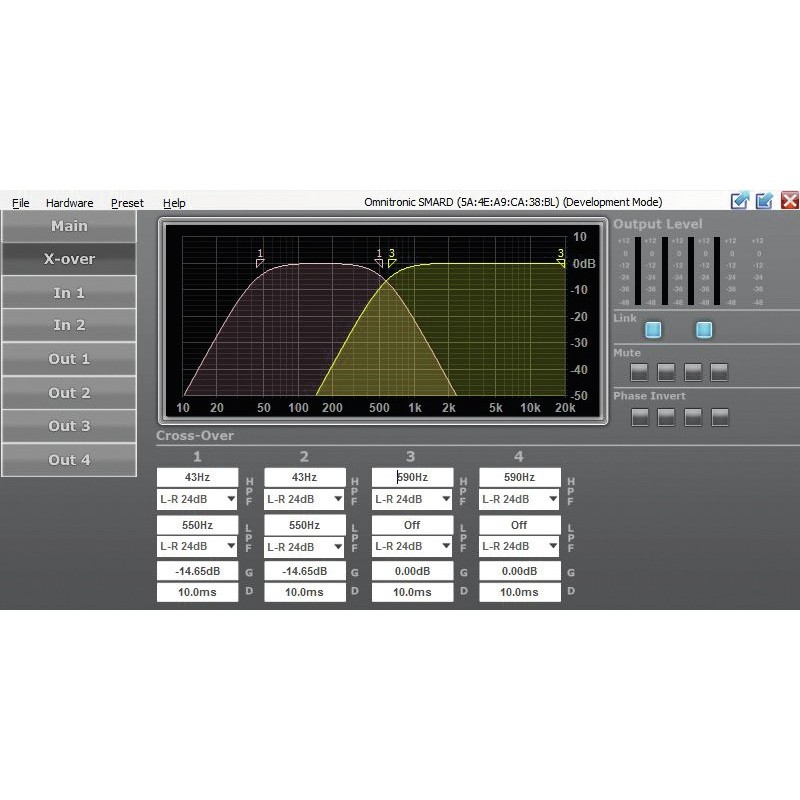Show the Out 3 page
The height and width of the screenshot is (800, 800).
click(x=69, y=426)
